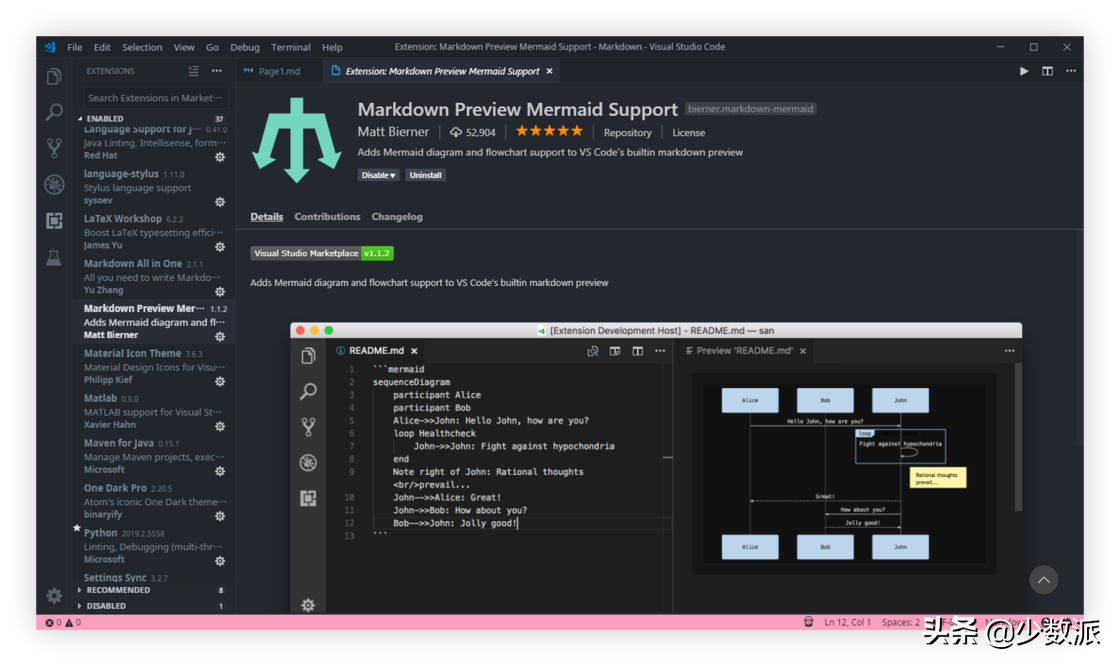Open the License link

click(x=689, y=133)
